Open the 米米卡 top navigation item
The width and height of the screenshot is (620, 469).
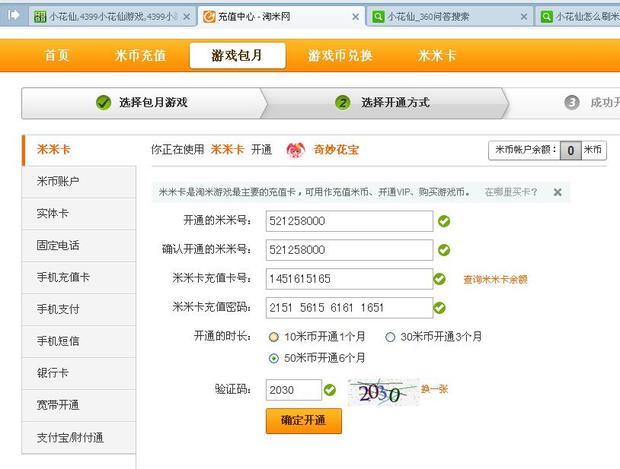[437, 55]
